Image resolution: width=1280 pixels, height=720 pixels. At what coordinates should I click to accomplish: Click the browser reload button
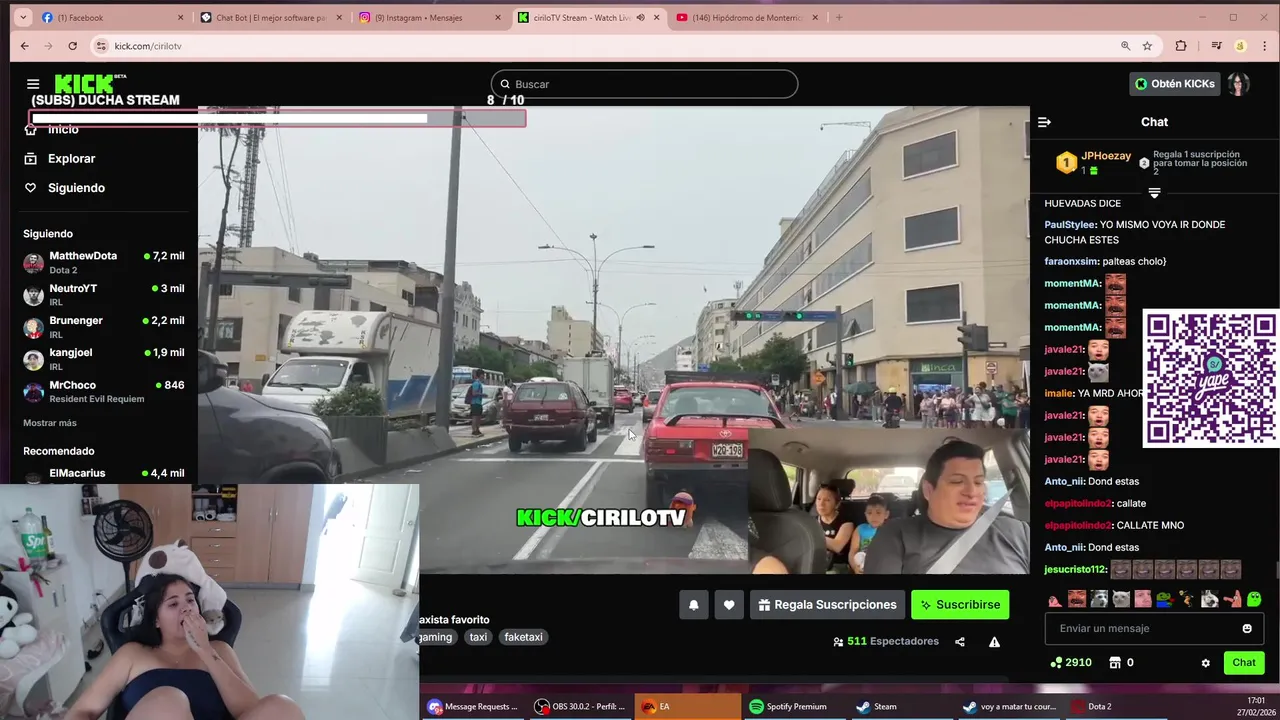click(72, 46)
